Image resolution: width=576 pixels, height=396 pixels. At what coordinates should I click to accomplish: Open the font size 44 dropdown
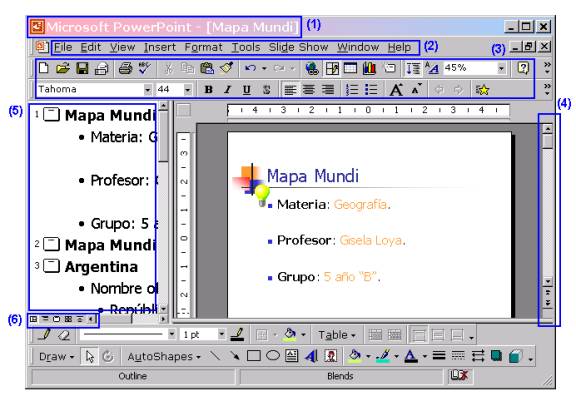click(188, 89)
